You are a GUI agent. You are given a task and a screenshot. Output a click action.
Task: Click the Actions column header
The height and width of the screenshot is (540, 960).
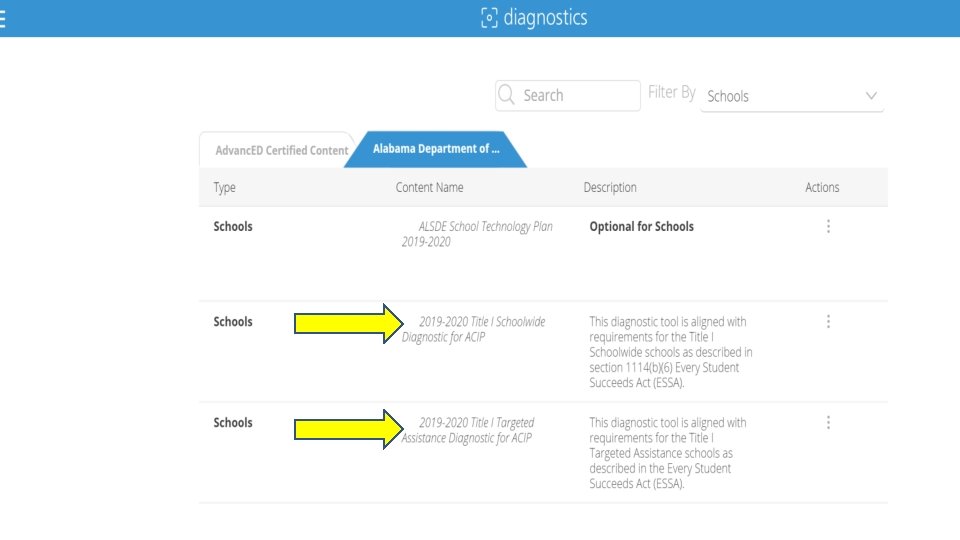coord(822,187)
